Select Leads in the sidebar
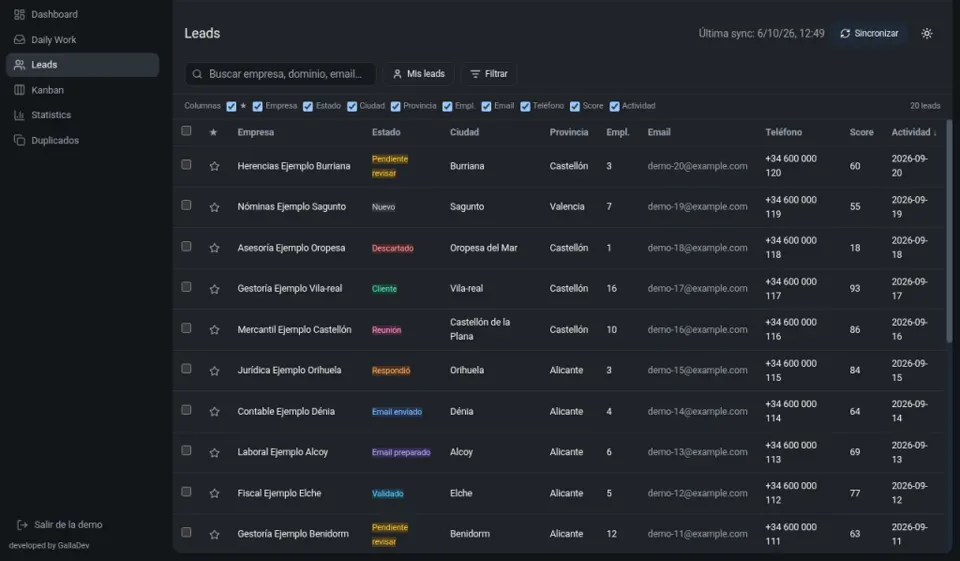This screenshot has height=561, width=960. [x=82, y=65]
